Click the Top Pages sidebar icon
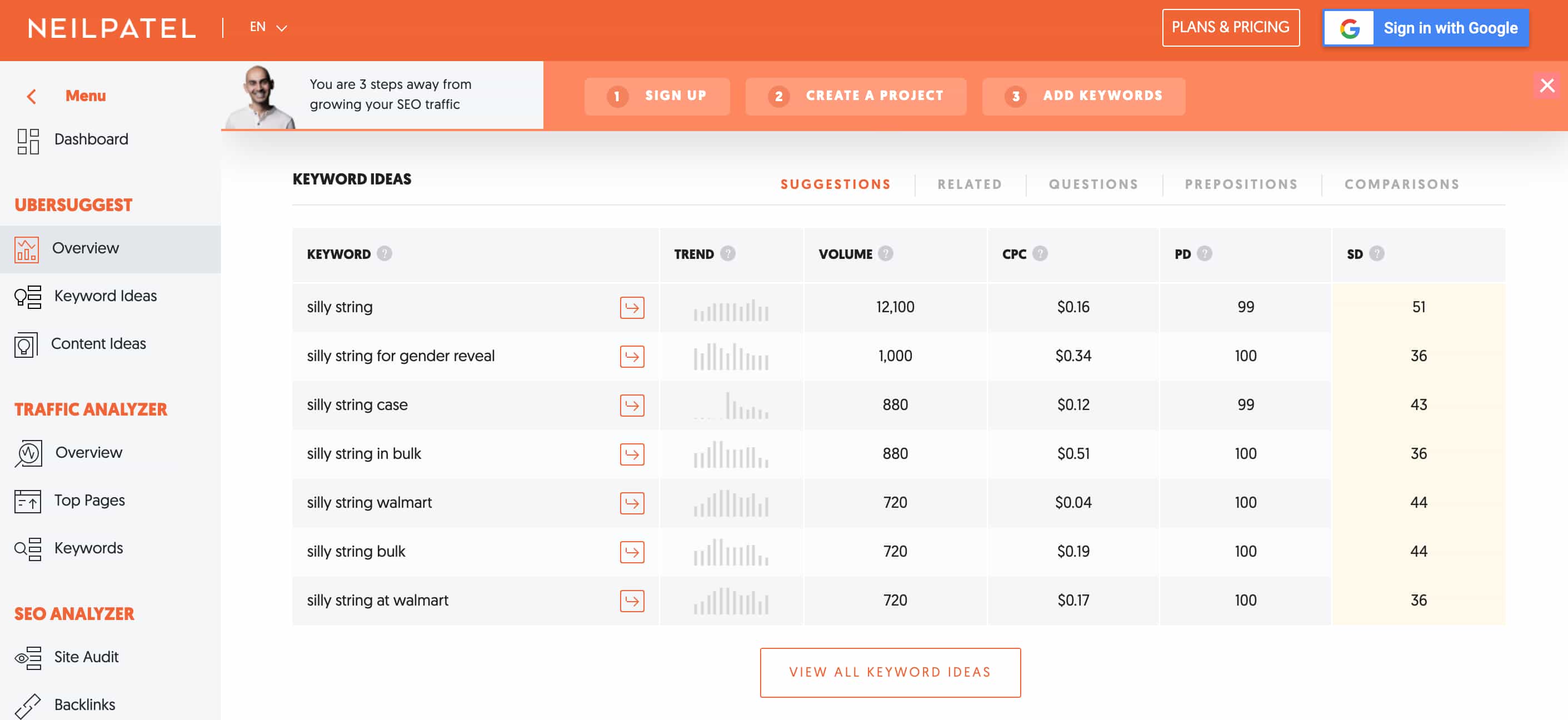Viewport: 1568px width, 720px height. pos(28,501)
